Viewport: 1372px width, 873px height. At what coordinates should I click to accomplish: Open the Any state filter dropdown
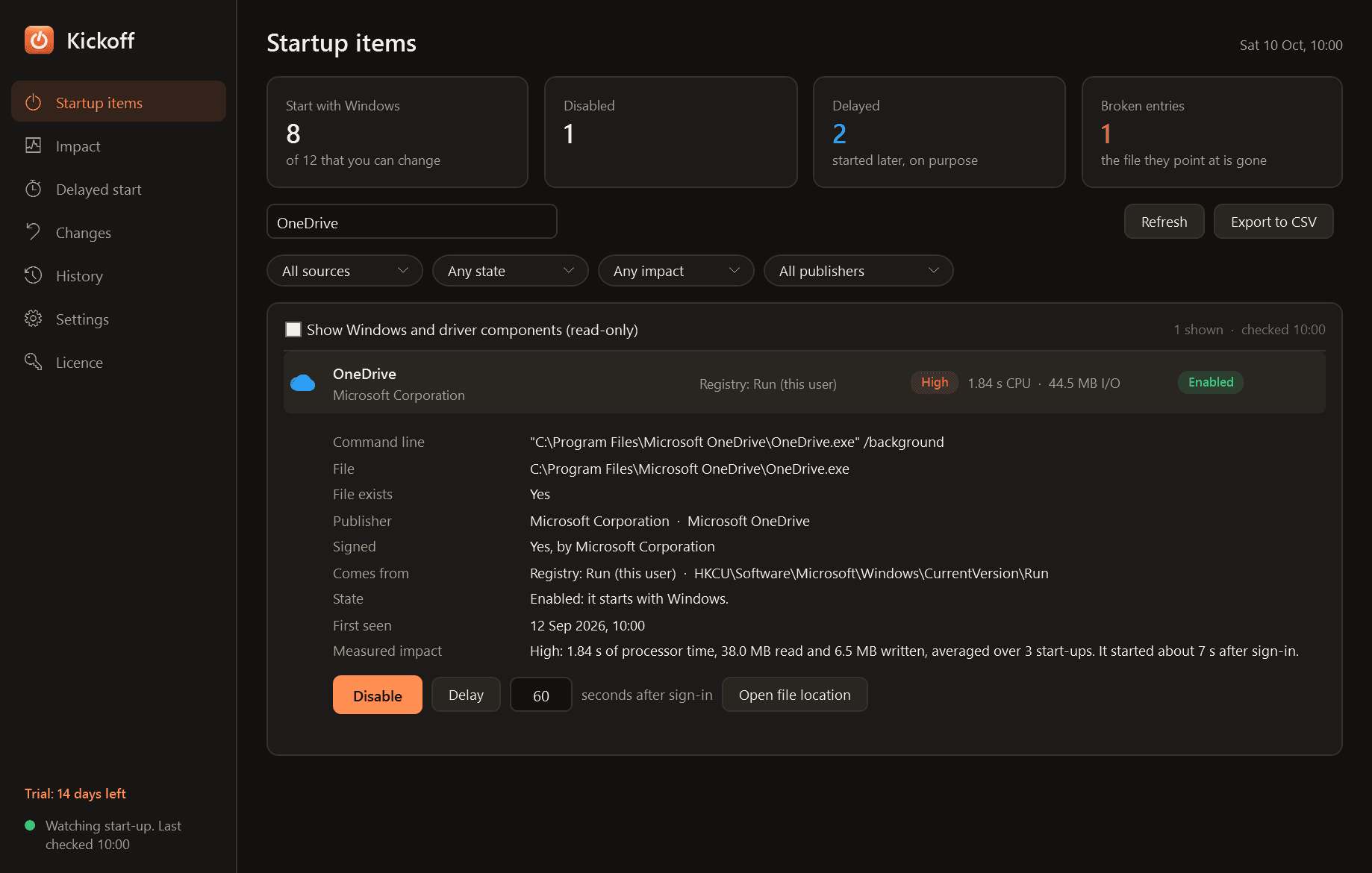pos(511,271)
